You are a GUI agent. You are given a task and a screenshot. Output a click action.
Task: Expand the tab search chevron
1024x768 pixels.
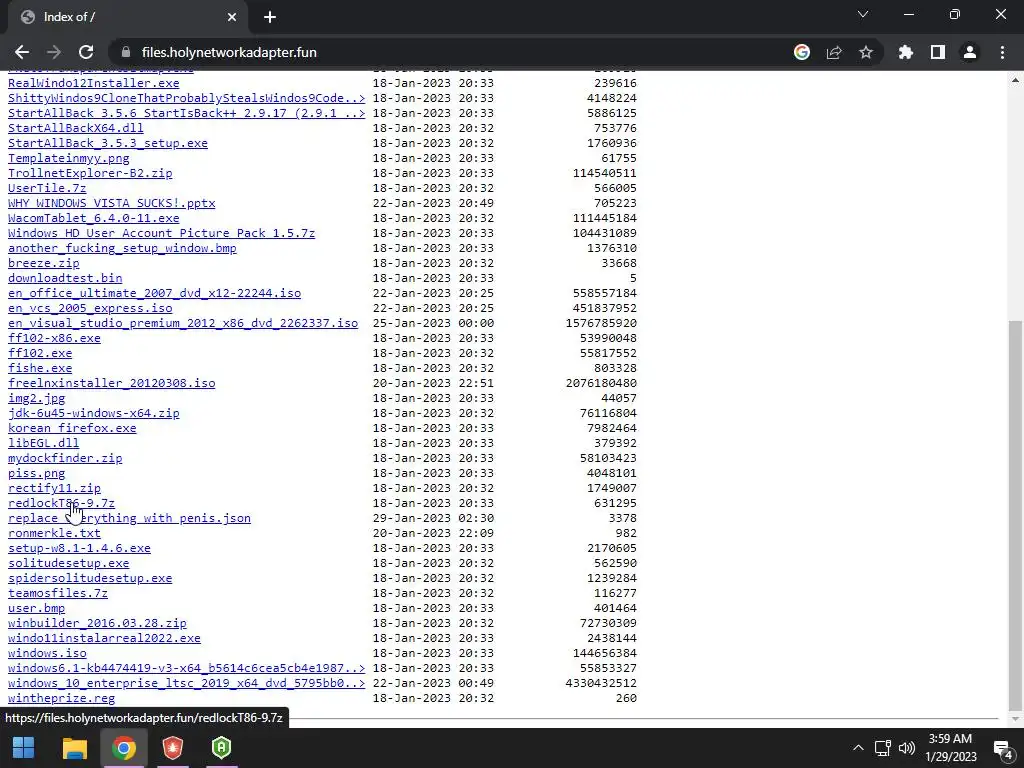[x=863, y=14]
